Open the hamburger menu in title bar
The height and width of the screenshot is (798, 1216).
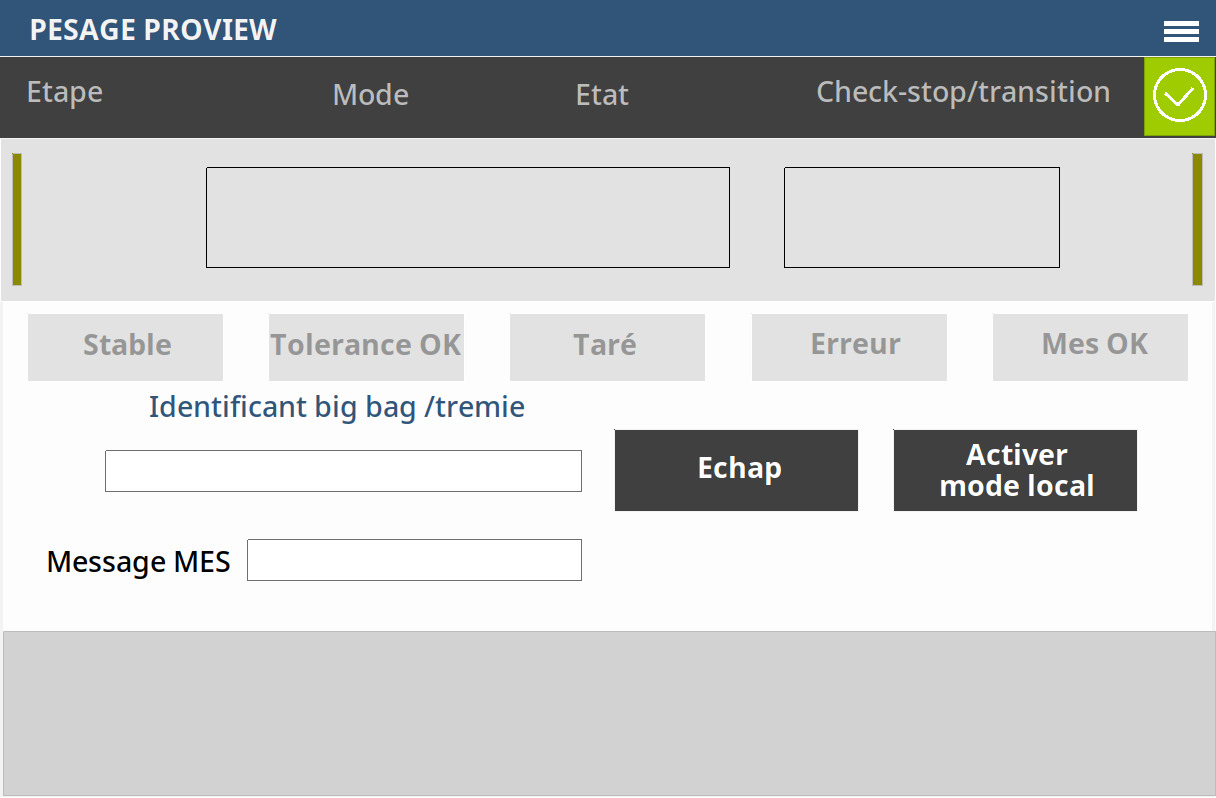1181,32
